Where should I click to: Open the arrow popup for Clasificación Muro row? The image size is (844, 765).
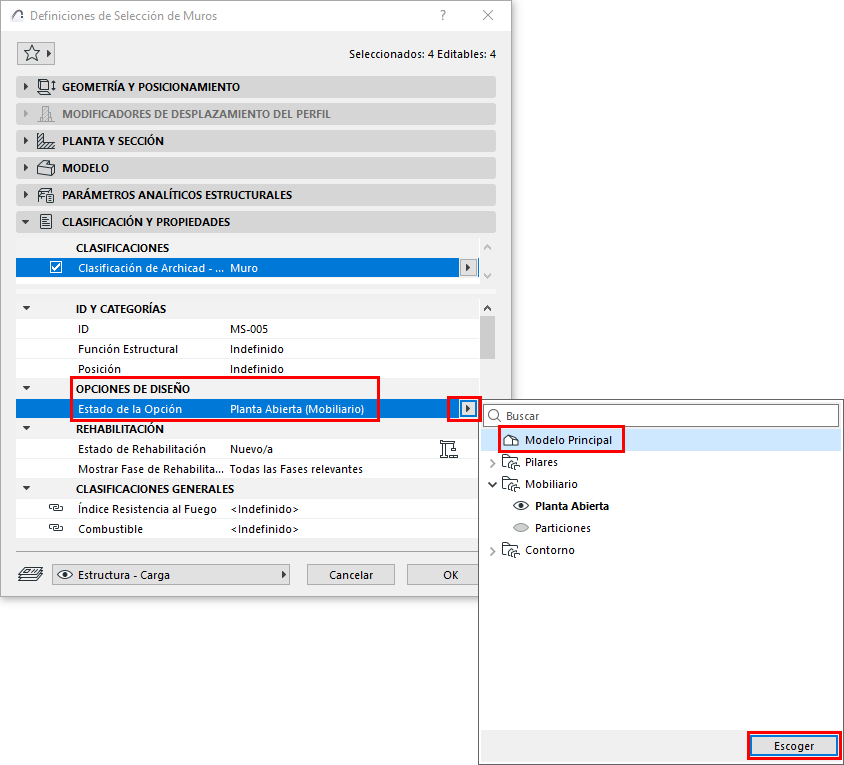(x=468, y=268)
